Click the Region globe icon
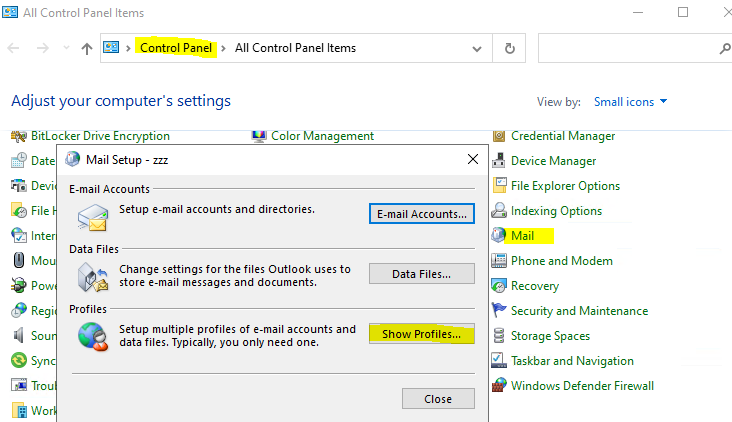The height and width of the screenshot is (422, 732). tap(19, 310)
